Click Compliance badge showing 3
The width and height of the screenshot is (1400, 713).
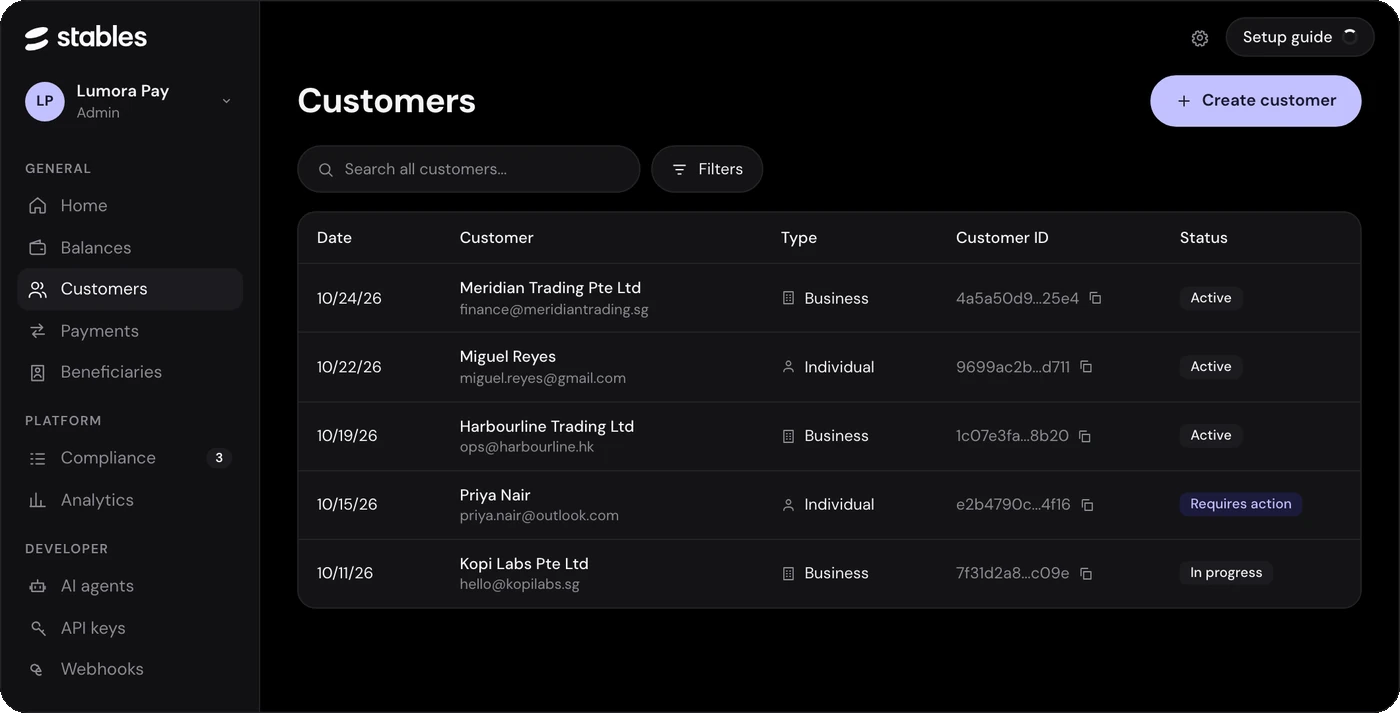[219, 458]
